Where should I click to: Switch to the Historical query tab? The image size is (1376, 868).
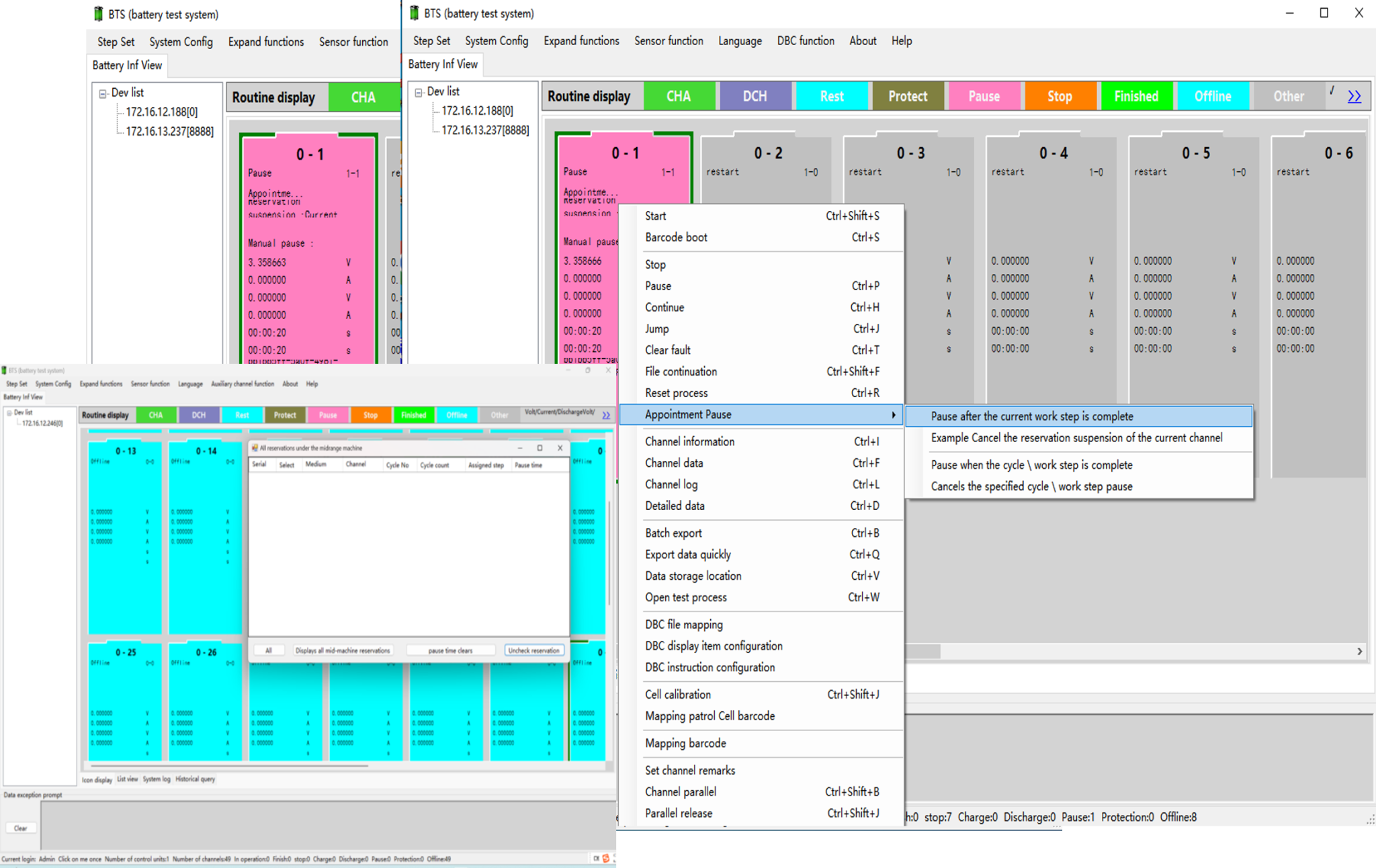tap(195, 779)
